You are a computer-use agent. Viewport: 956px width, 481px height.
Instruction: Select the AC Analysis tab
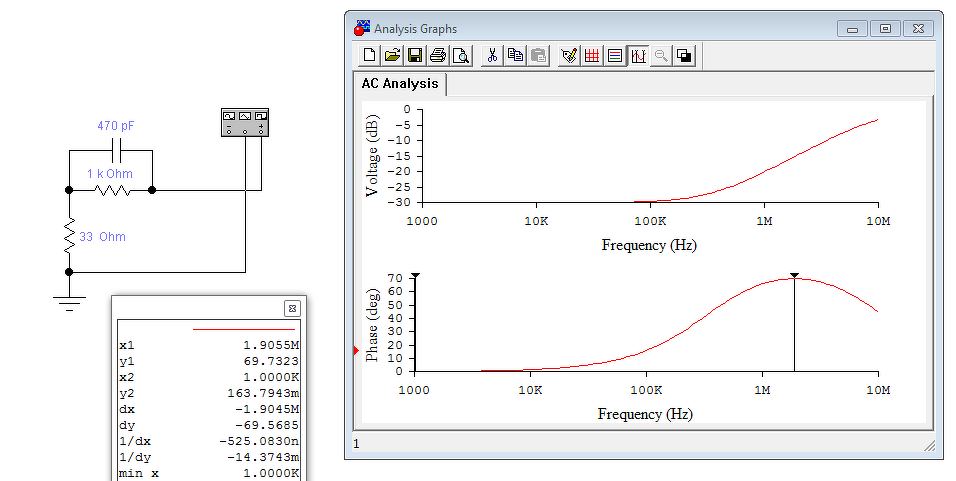[x=400, y=84]
